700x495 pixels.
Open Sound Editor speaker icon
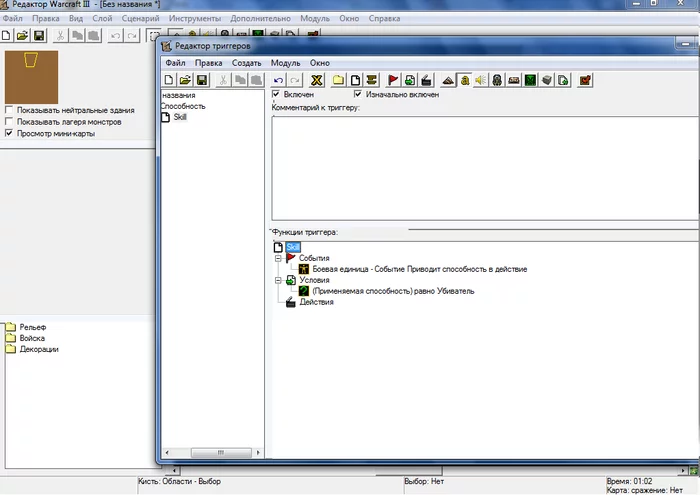pos(481,80)
